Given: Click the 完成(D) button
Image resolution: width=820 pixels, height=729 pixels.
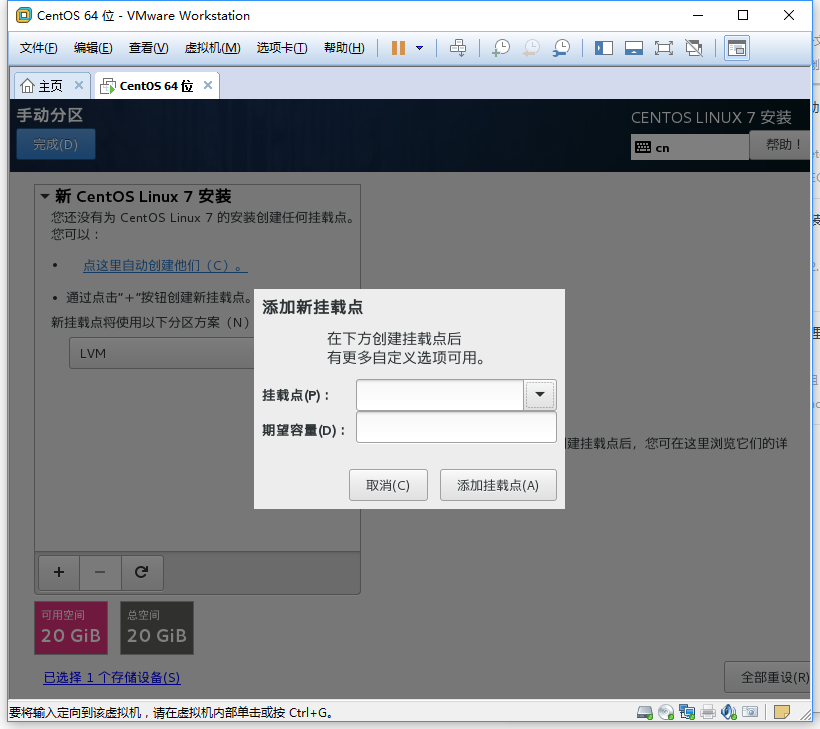Looking at the screenshot, I should pos(56,144).
